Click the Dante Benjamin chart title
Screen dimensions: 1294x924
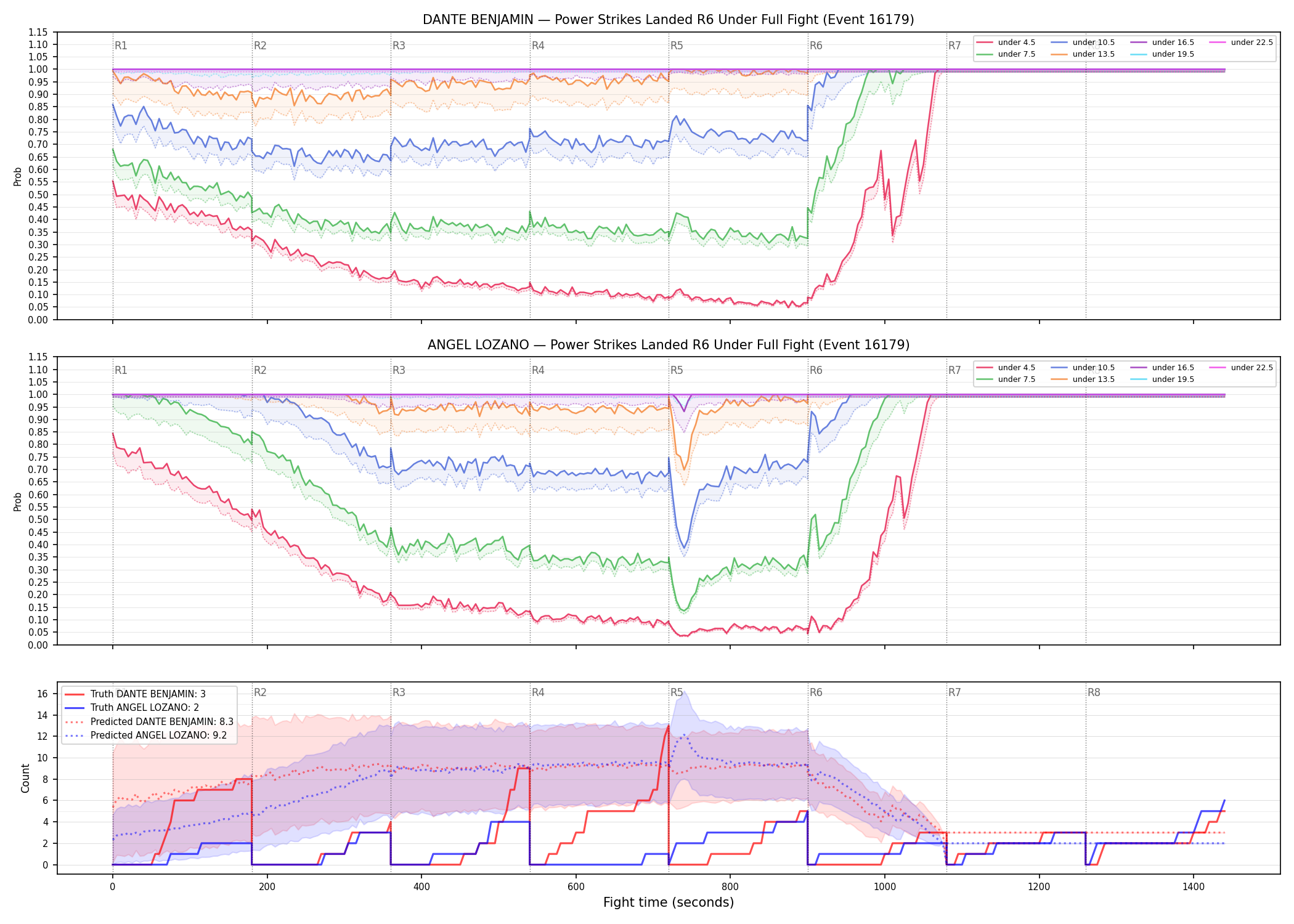coord(669,20)
